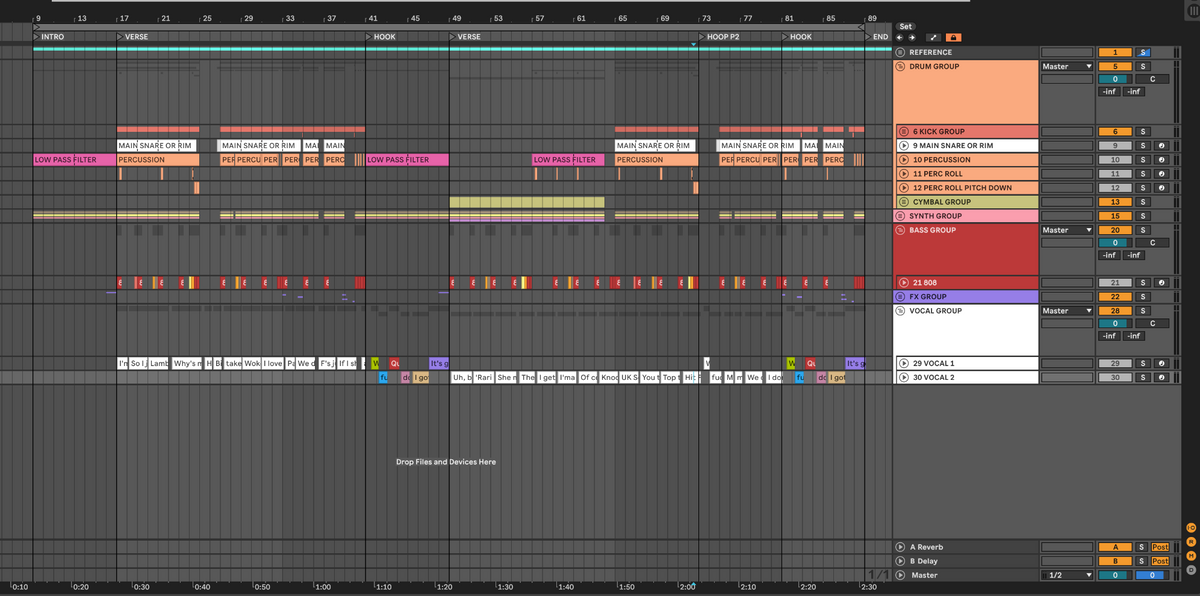The width and height of the screenshot is (1200, 596).
Task: Toggle Post on the A Reverb return
Action: click(x=1160, y=547)
